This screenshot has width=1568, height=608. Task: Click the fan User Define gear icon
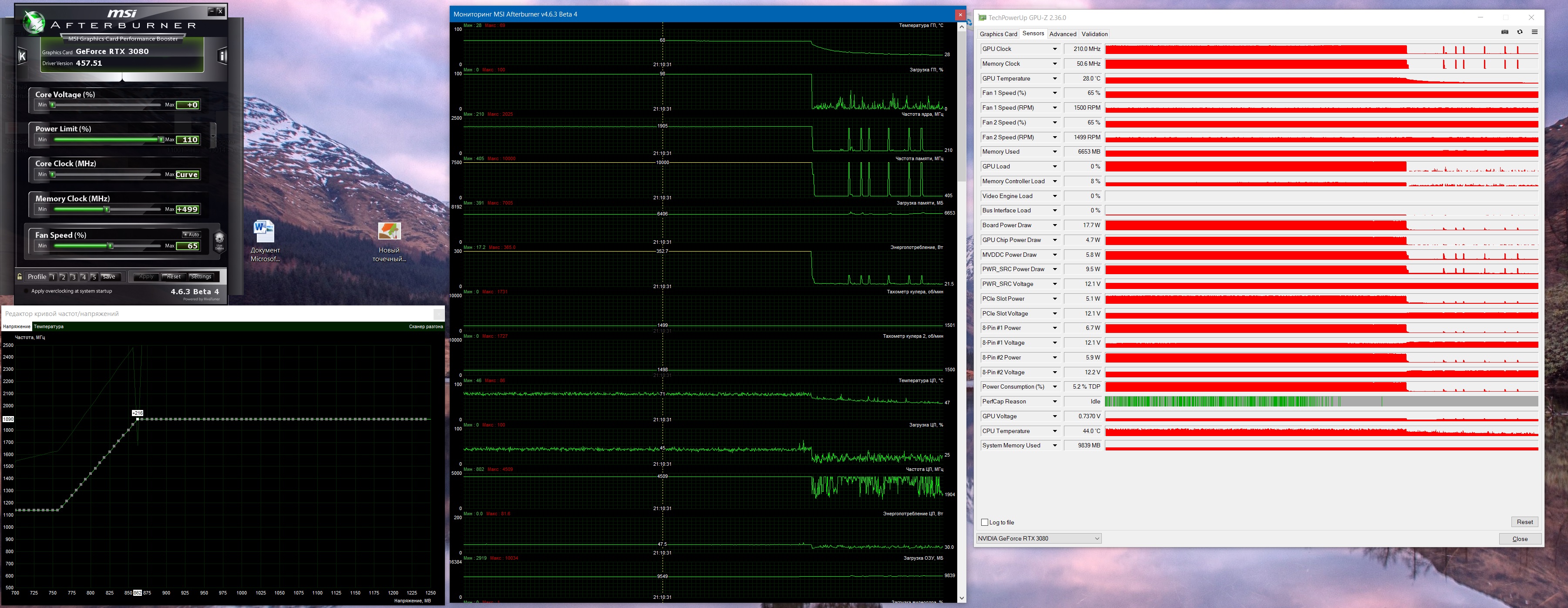(219, 240)
